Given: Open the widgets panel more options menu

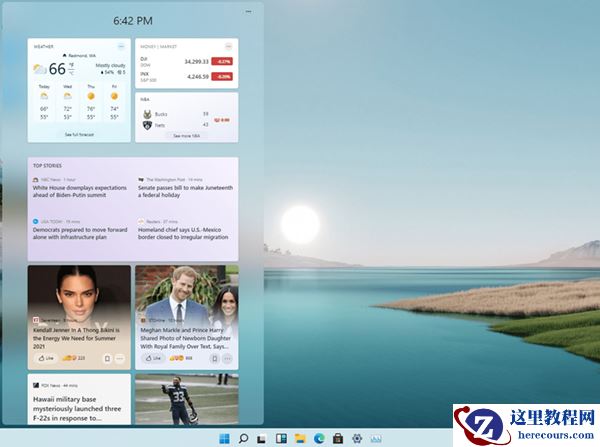Looking at the screenshot, I should click(248, 11).
